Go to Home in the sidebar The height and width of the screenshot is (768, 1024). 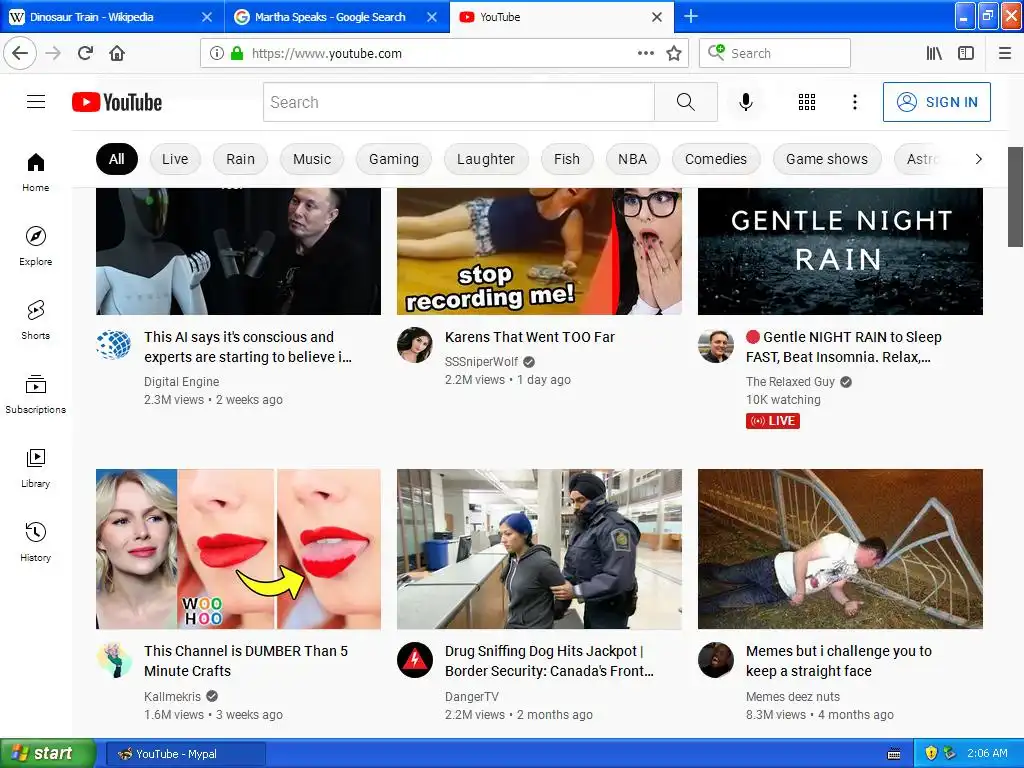36,173
